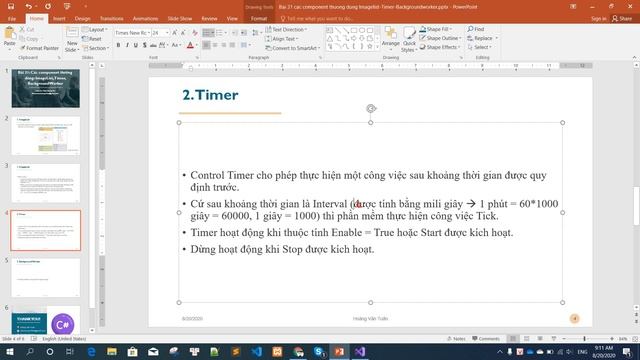
Task: Toggle bold formatting
Action: click(118, 45)
